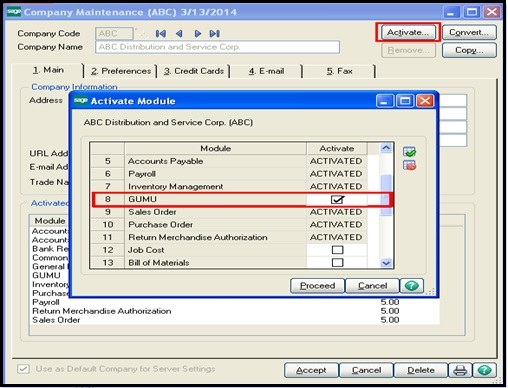Select GUMU in activated modules list

coord(46,276)
